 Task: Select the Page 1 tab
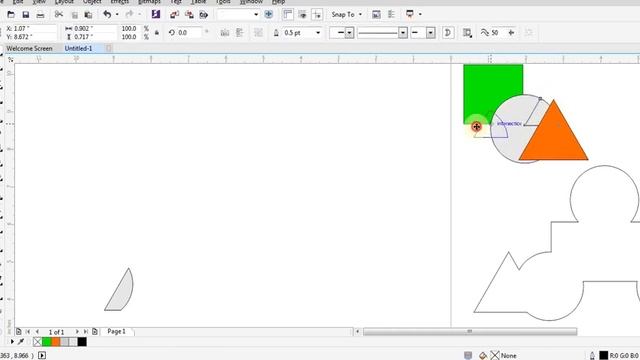tap(117, 331)
